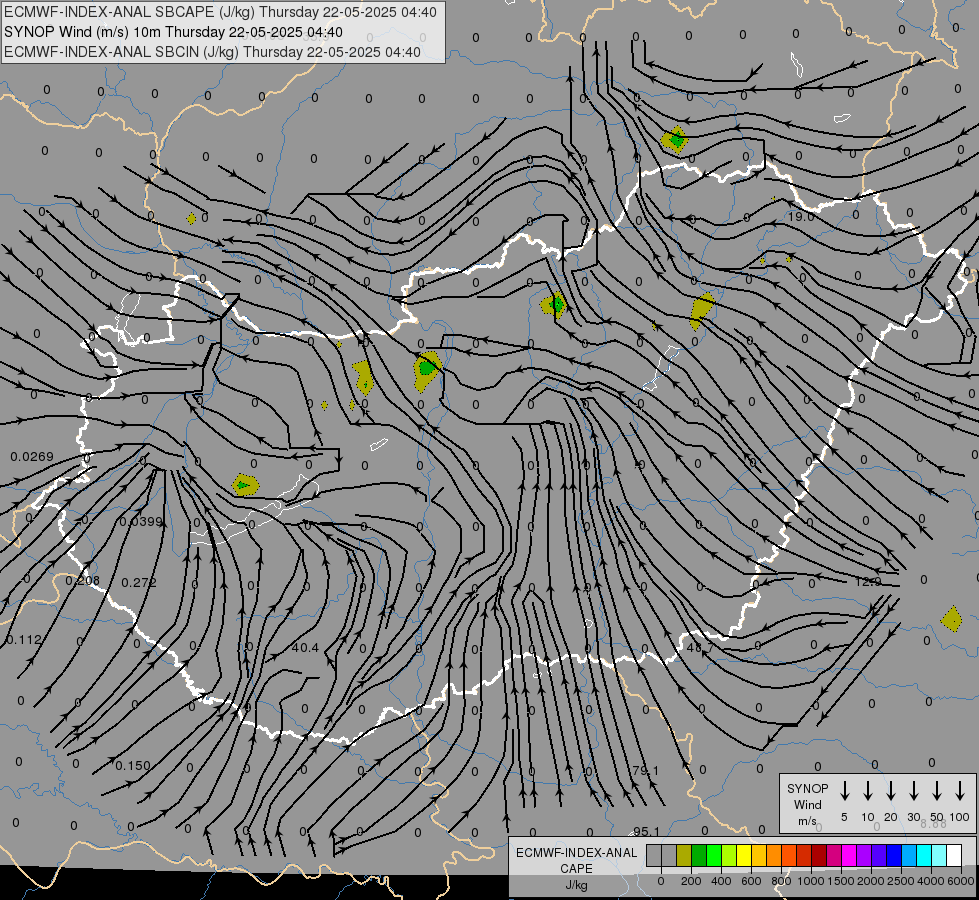The height and width of the screenshot is (900, 979).
Task: Click the bright magenta swatch after 1500
Action: pos(849,855)
